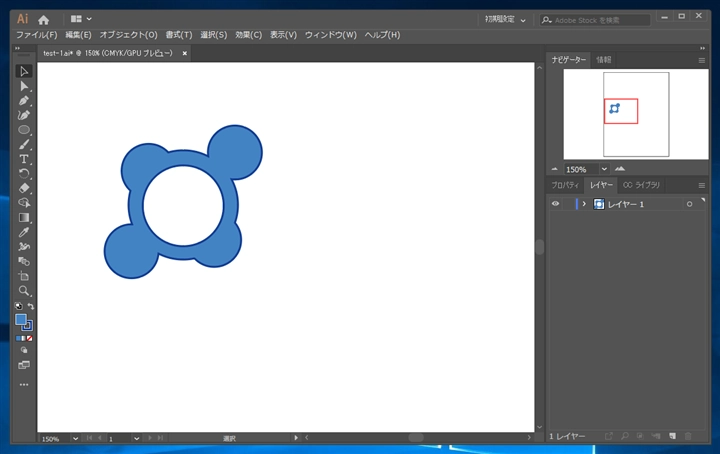This screenshot has width=720, height=454.
Task: Change the screen mode
Action: tap(24, 365)
